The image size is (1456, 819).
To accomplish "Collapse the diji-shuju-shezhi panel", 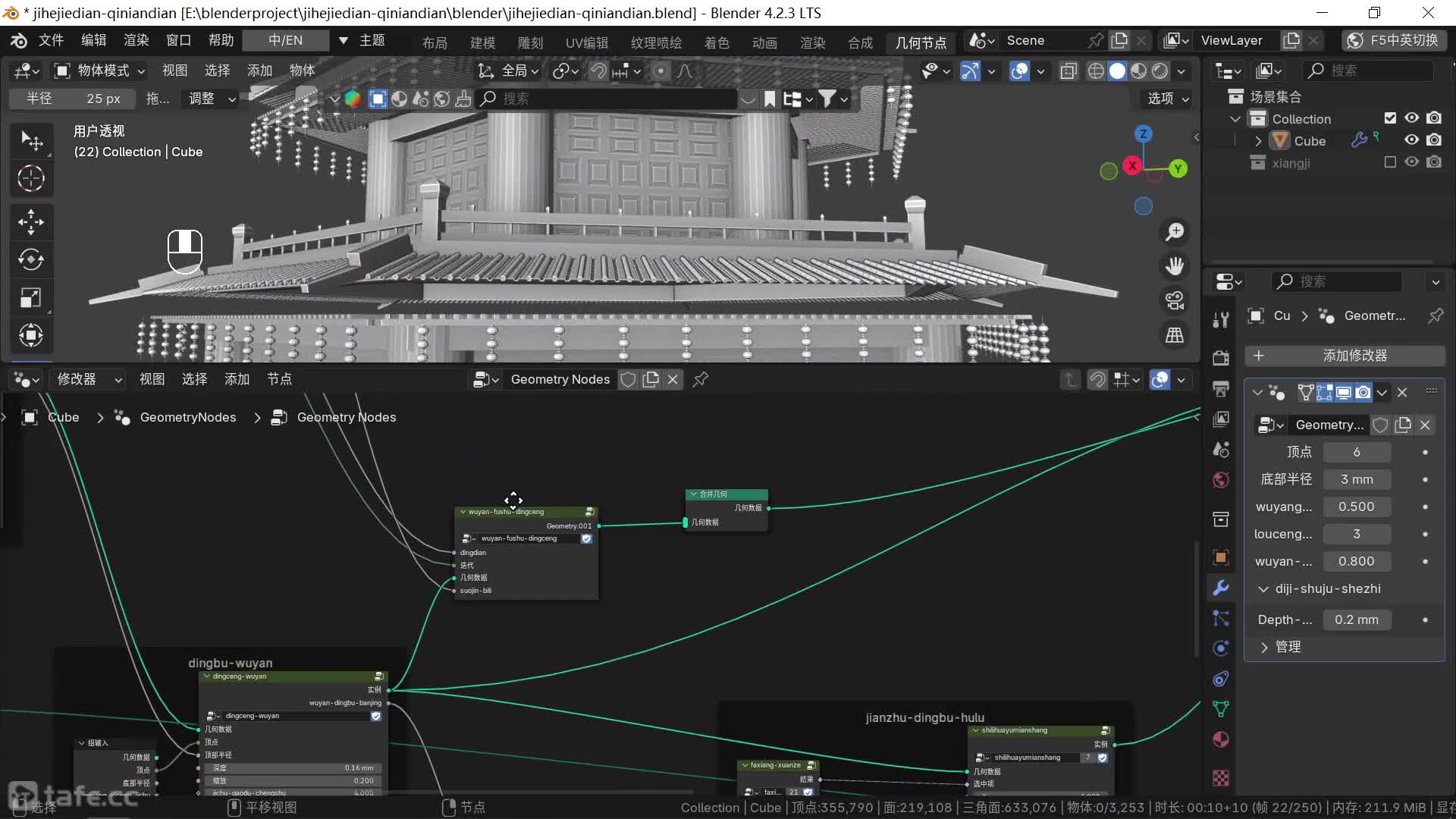I will 1263,589.
